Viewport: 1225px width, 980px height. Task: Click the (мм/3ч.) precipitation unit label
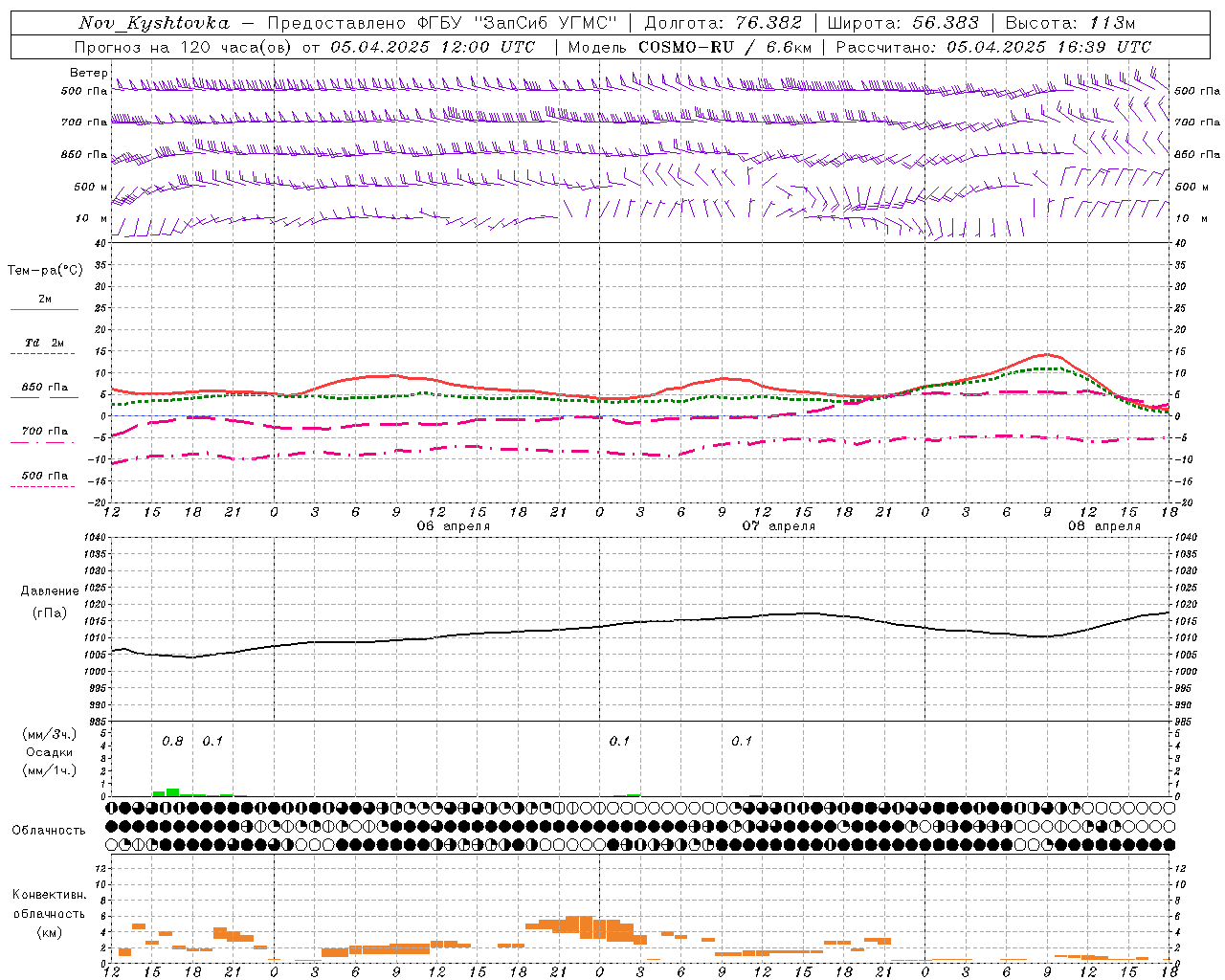point(50,734)
